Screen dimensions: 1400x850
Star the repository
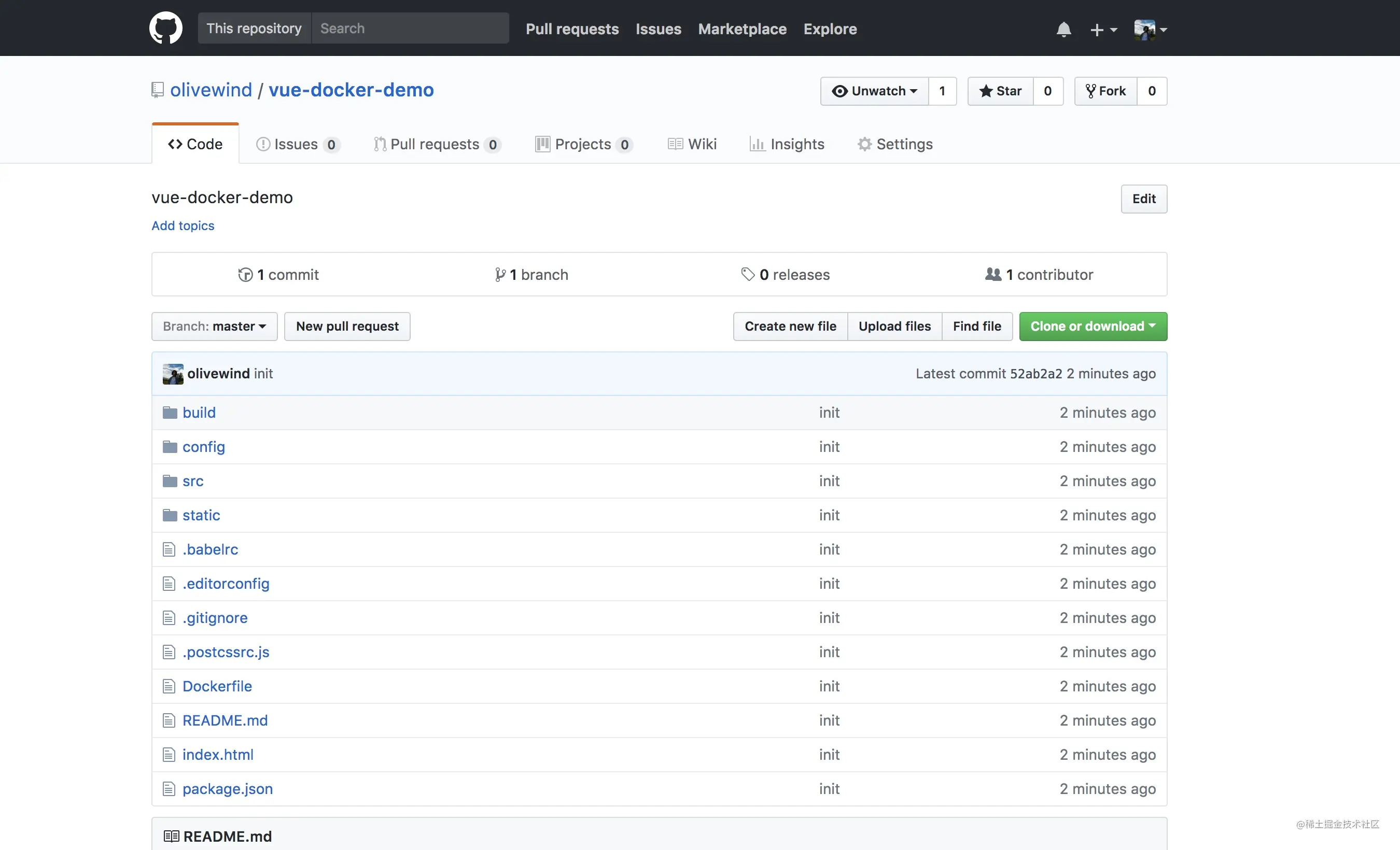[x=1000, y=91]
